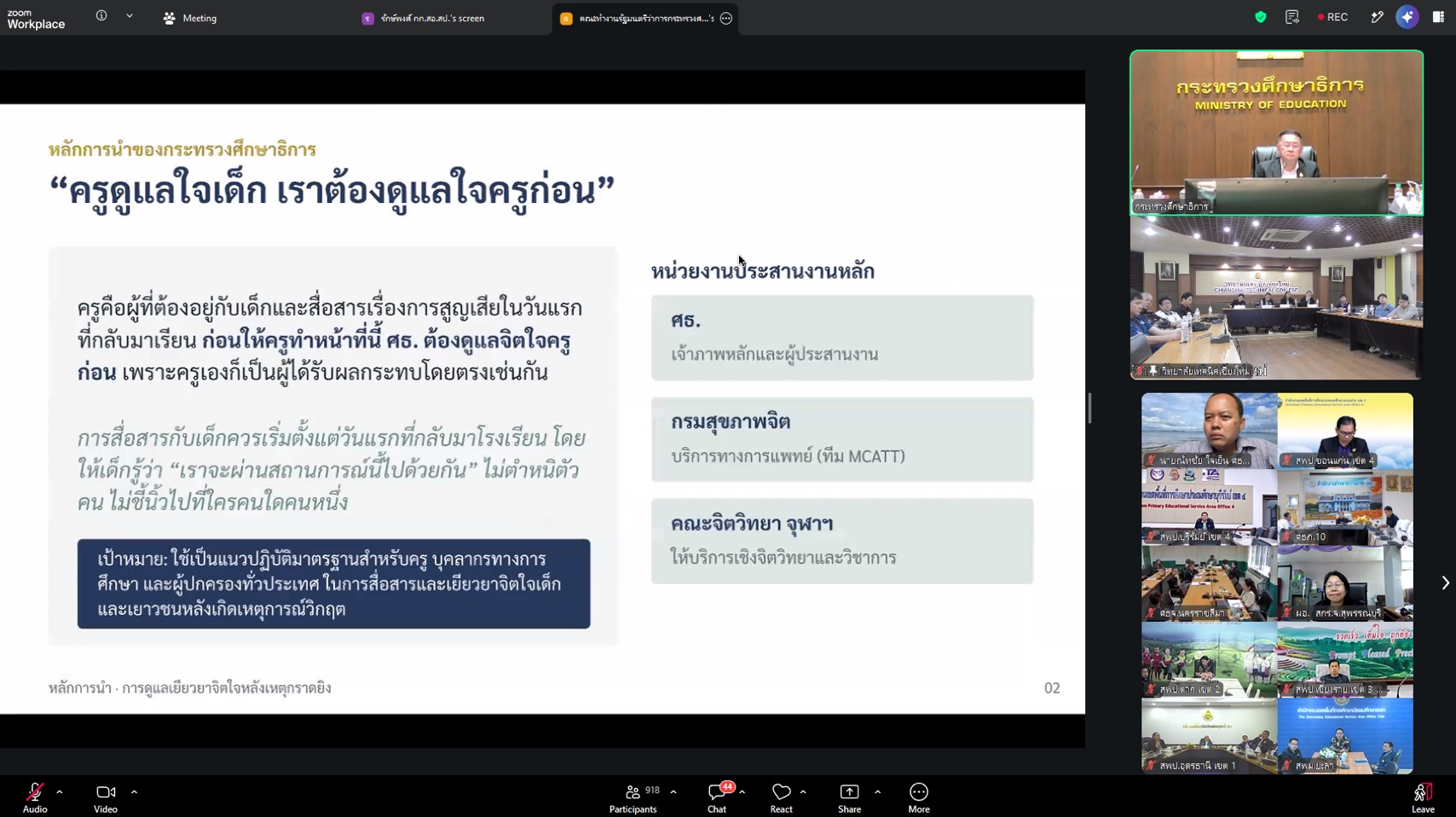
Task: Open the React emoji menu
Action: pyautogui.click(x=781, y=797)
